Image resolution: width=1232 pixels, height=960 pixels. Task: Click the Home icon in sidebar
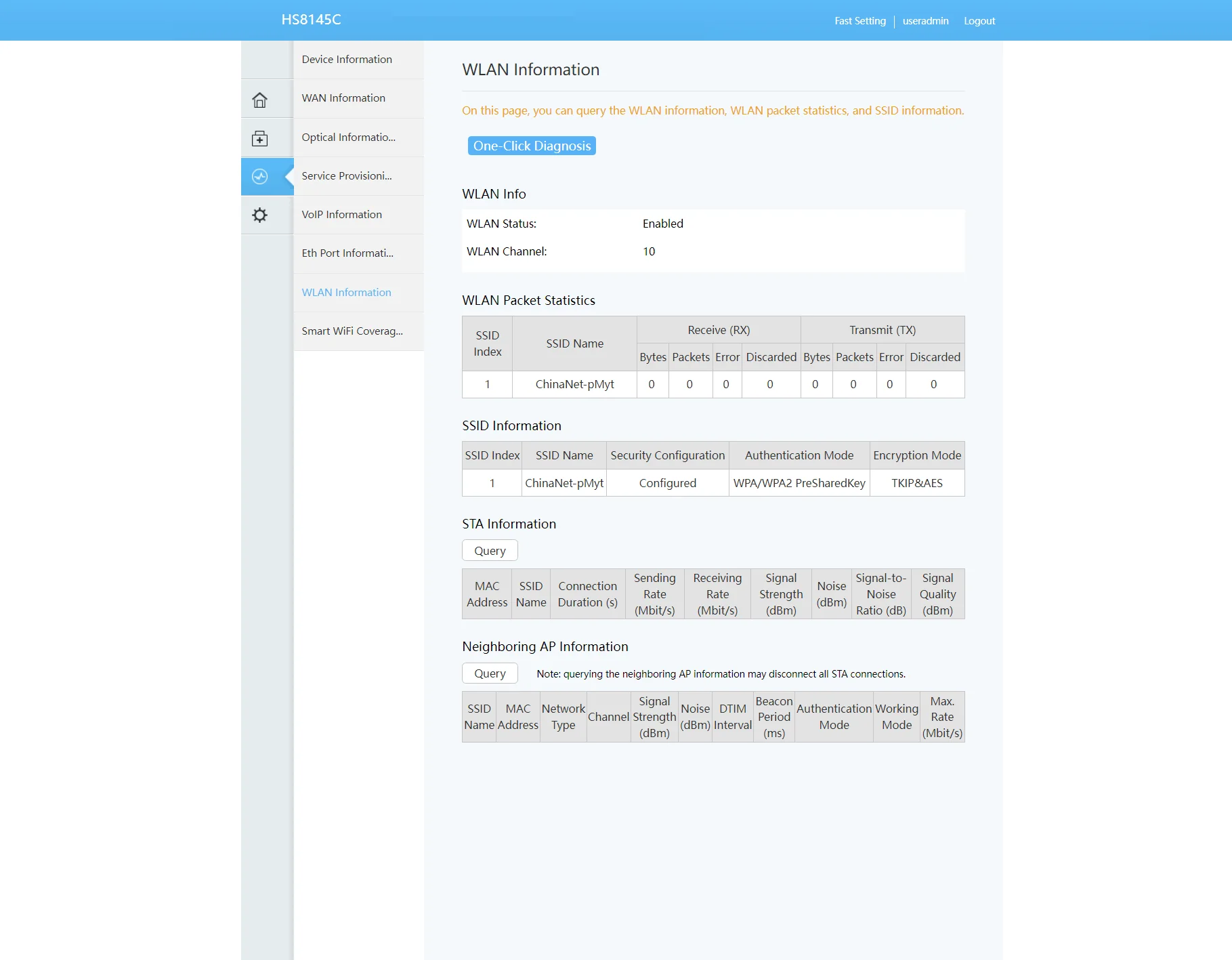pos(260,100)
